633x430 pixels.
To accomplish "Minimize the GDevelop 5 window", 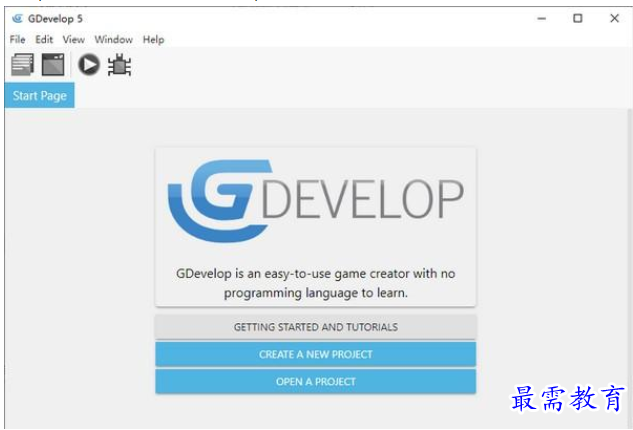I will pyautogui.click(x=542, y=19).
